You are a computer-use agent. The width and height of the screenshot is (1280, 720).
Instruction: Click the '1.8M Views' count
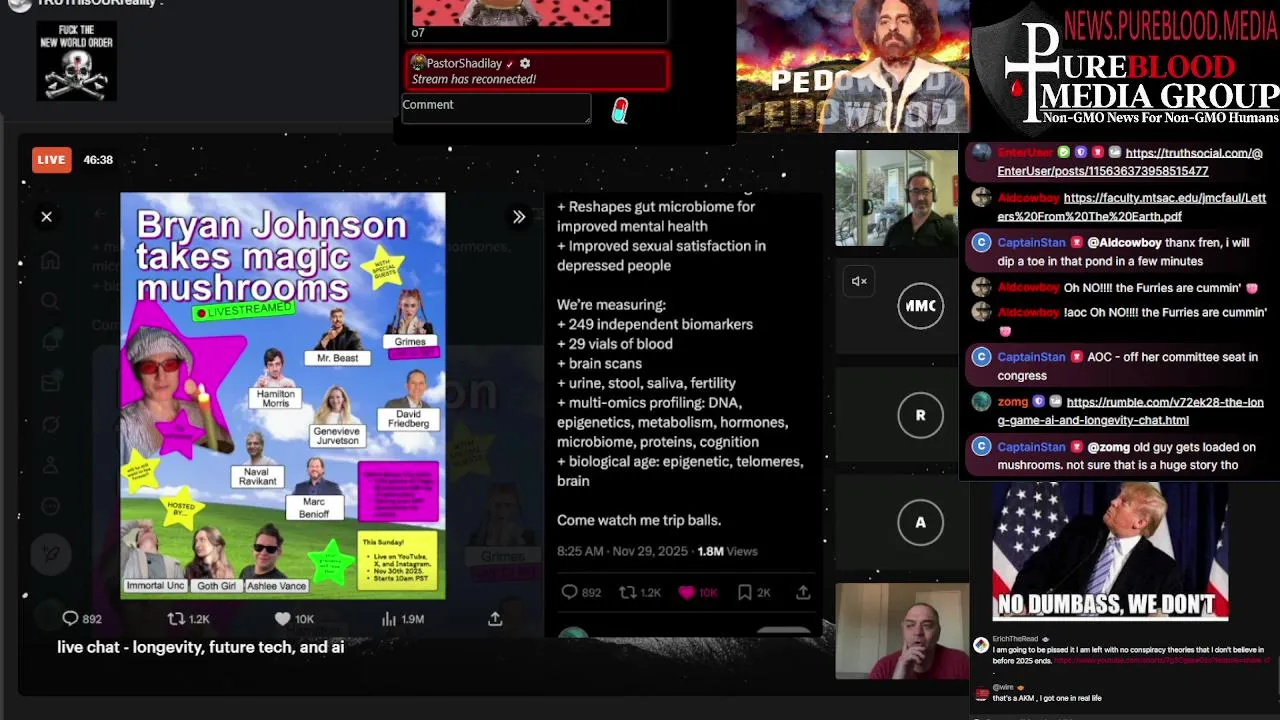[x=727, y=551]
